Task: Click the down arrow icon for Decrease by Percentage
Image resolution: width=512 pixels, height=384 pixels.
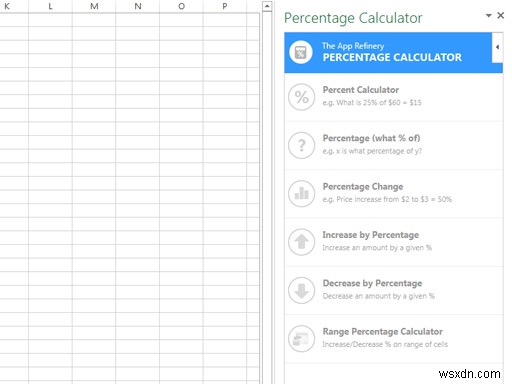Action: [x=301, y=290]
